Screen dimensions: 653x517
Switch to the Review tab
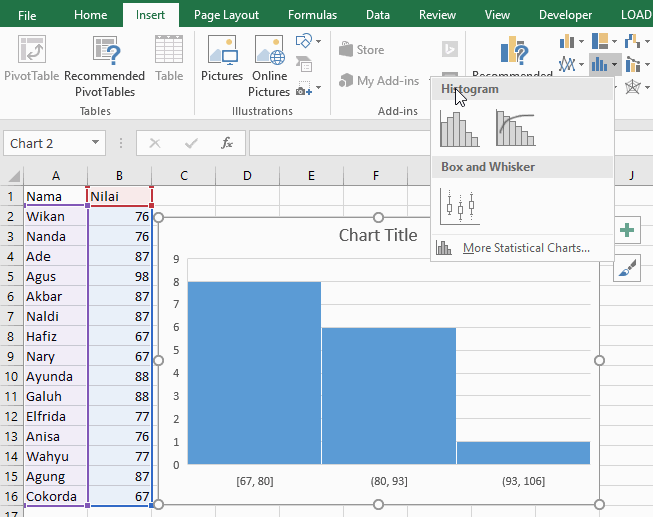[x=437, y=15]
